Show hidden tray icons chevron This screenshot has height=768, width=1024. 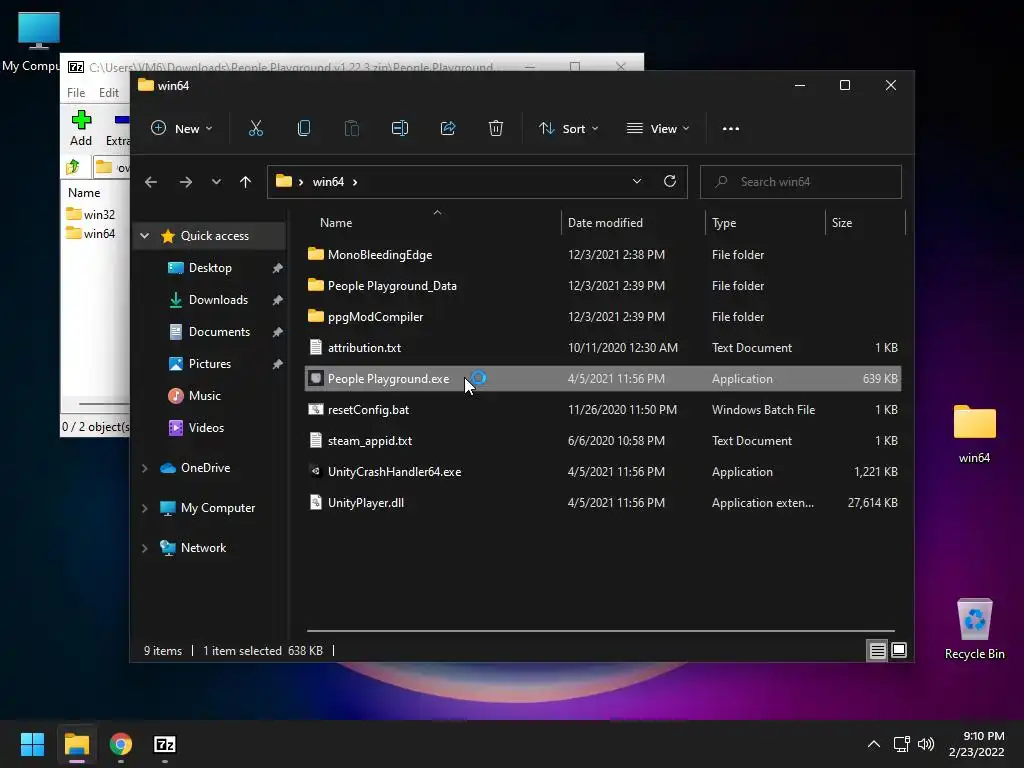874,744
